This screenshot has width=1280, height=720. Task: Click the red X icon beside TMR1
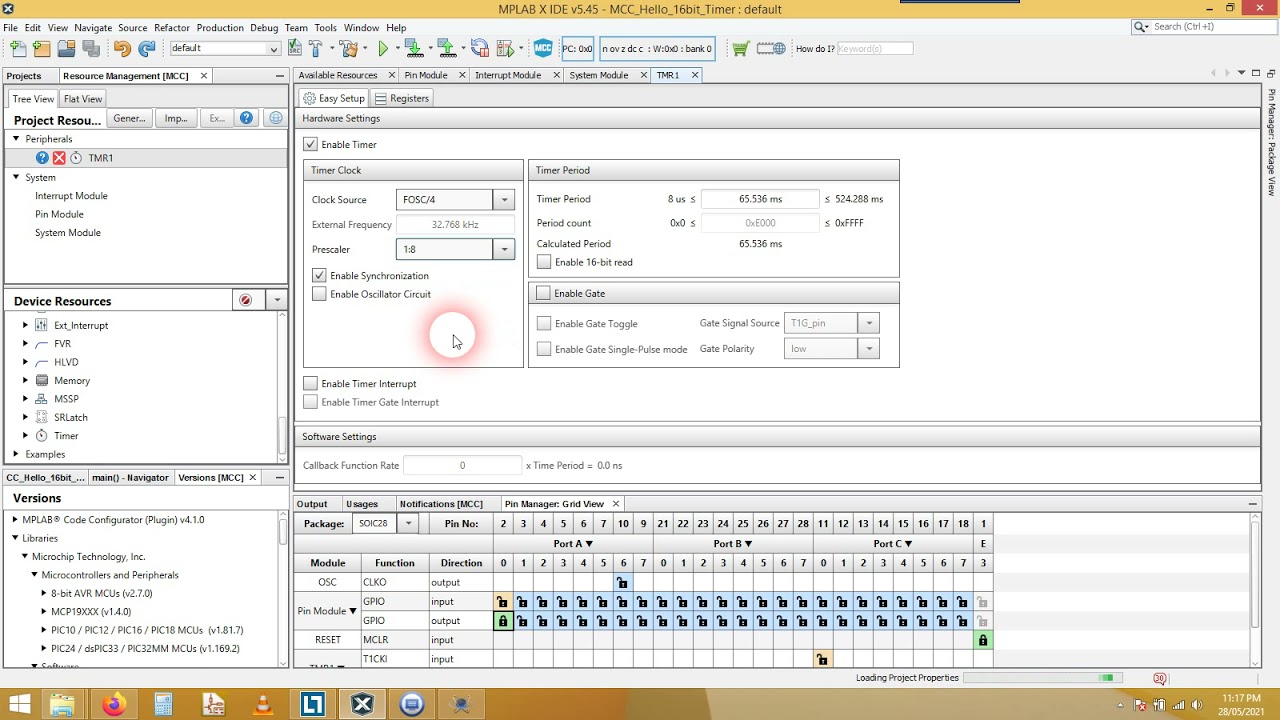[x=59, y=158]
